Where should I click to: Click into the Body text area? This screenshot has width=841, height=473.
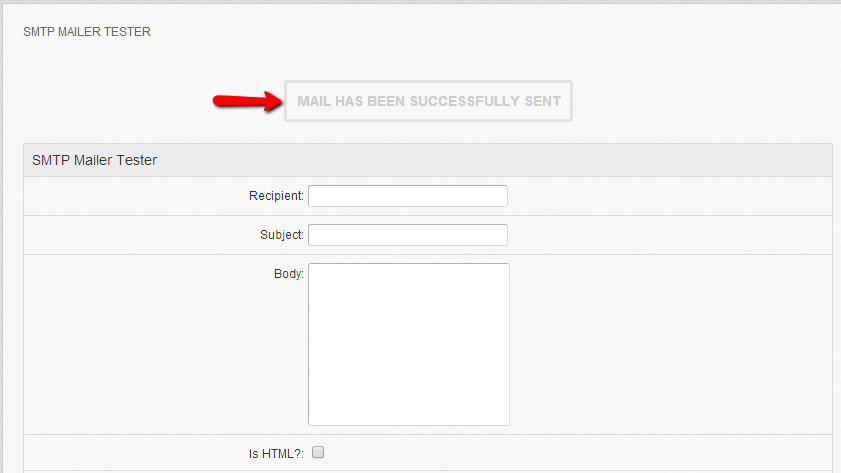point(409,344)
